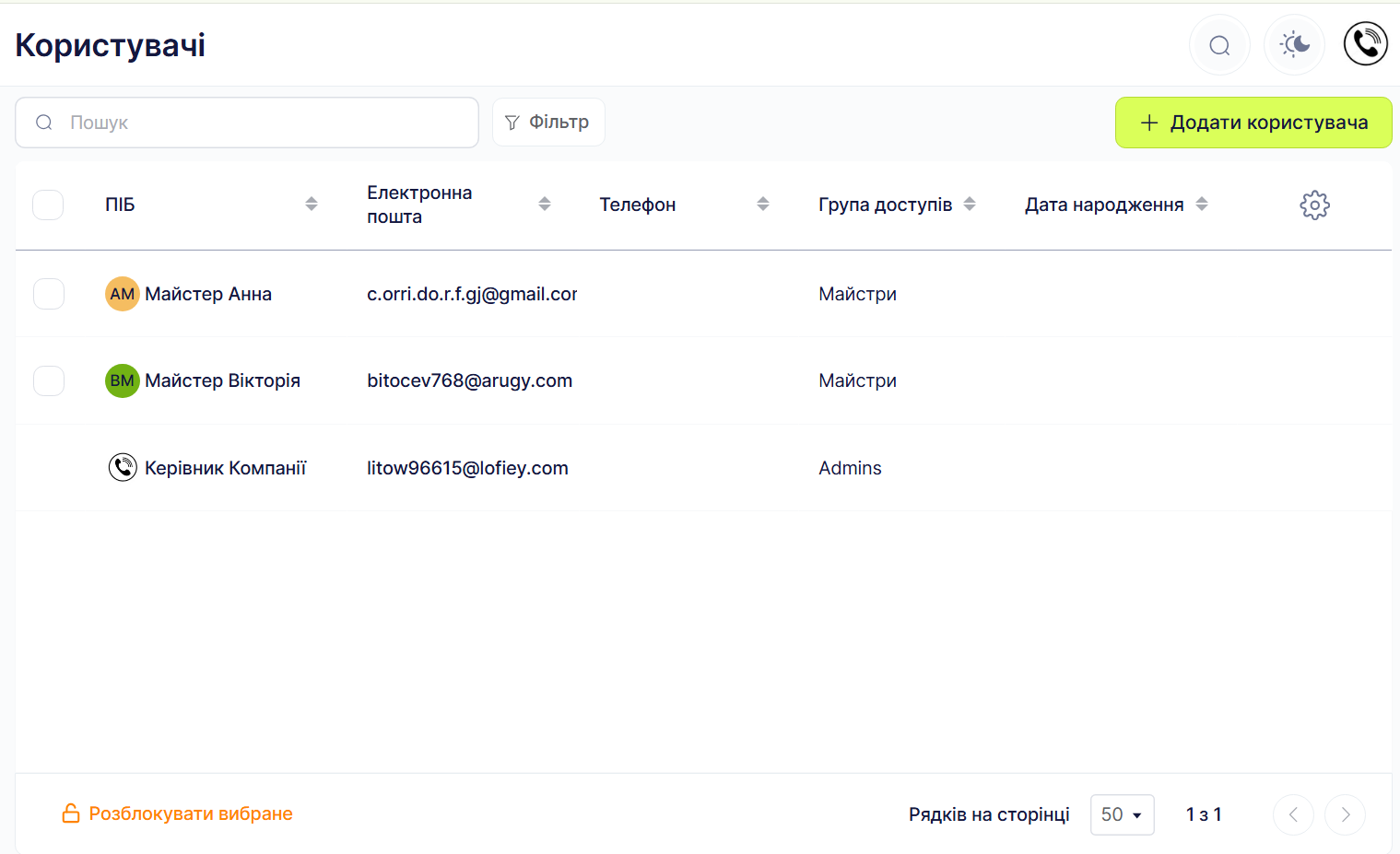Image resolution: width=1400 pixels, height=854 pixels.
Task: Open table column settings gear
Action: 1314,205
